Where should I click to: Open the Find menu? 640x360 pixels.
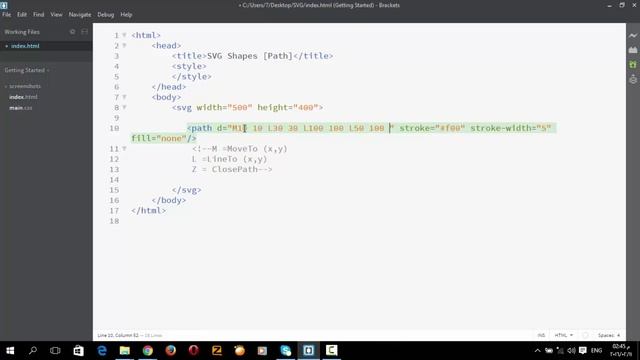[x=38, y=14]
